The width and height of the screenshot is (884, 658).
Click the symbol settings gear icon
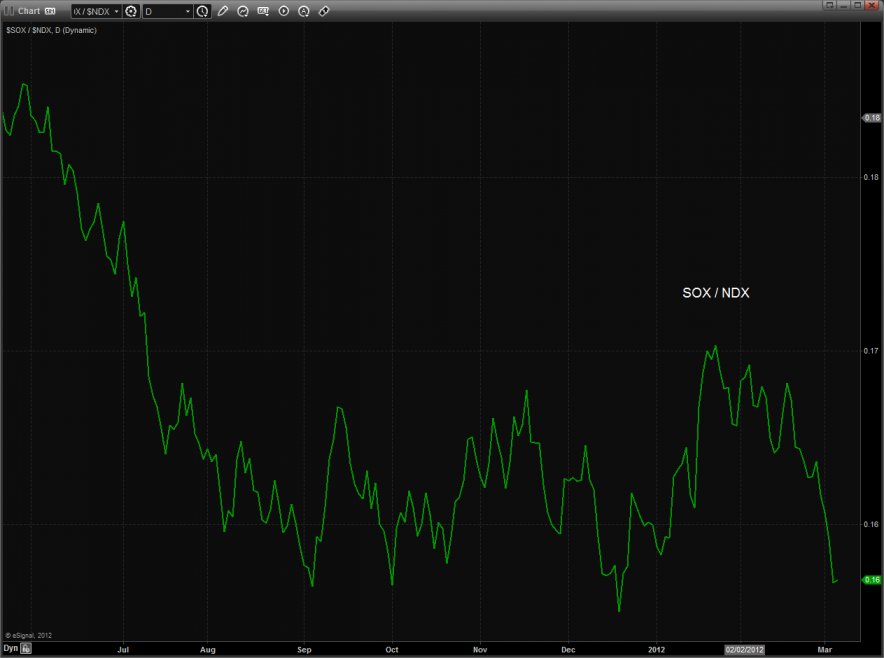point(131,11)
